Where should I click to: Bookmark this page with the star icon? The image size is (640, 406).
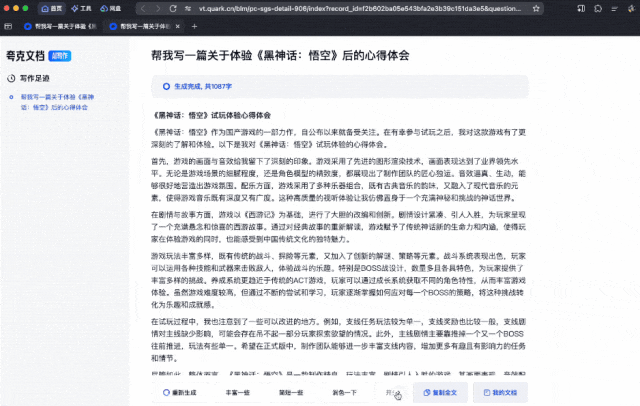click(536, 9)
